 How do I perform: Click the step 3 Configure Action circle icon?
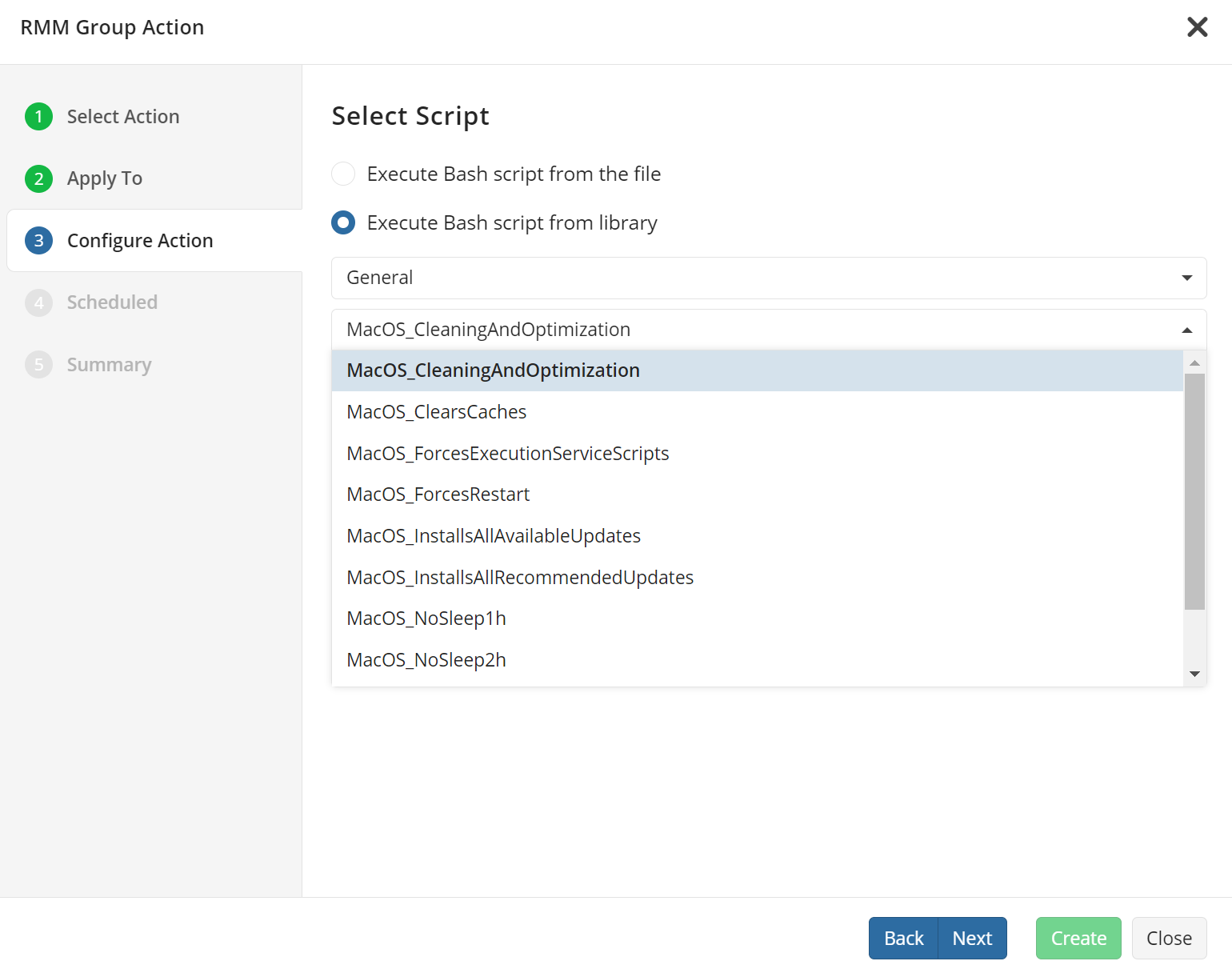pyautogui.click(x=38, y=240)
